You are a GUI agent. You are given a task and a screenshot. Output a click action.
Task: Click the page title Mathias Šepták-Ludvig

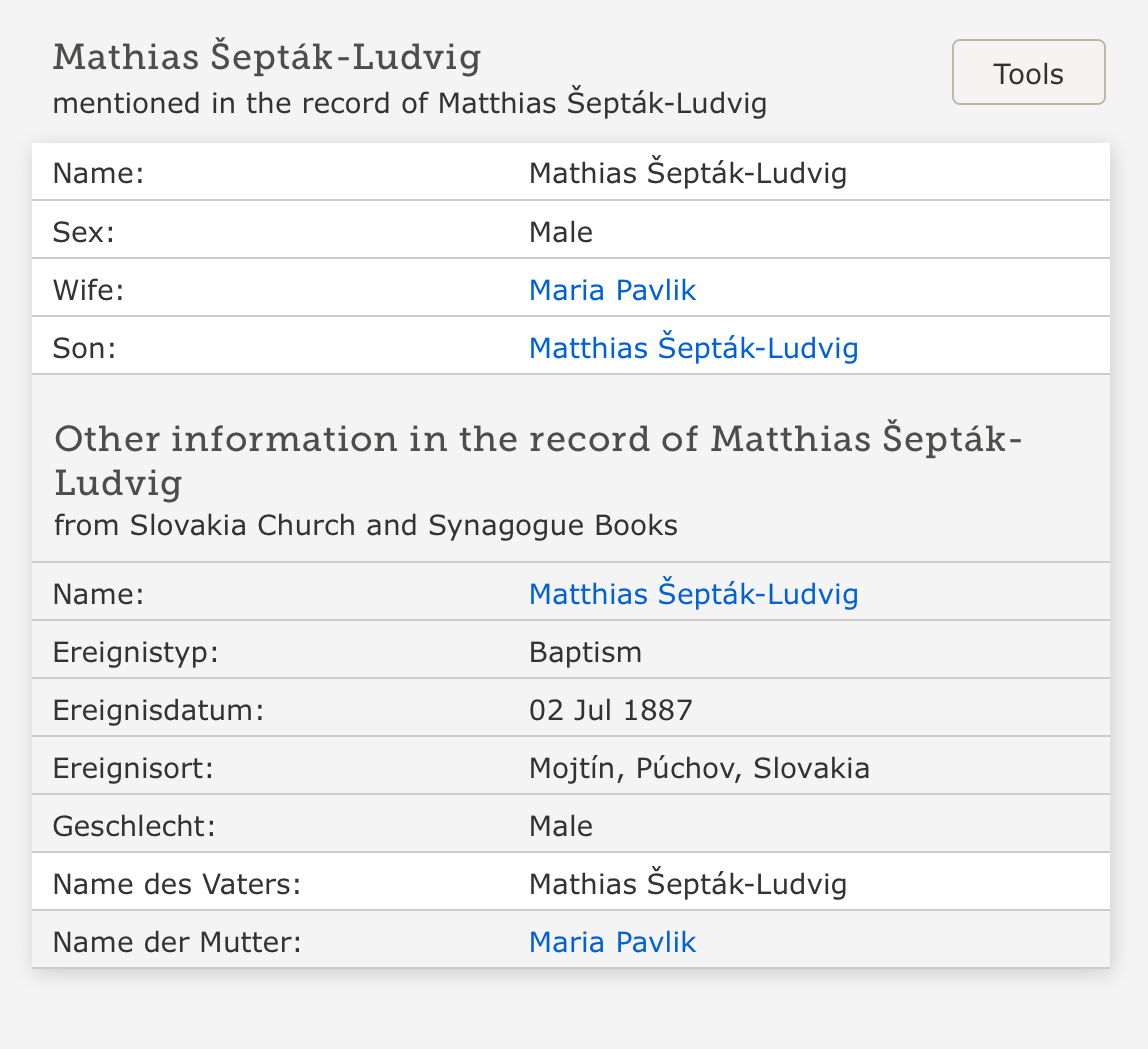click(x=267, y=58)
